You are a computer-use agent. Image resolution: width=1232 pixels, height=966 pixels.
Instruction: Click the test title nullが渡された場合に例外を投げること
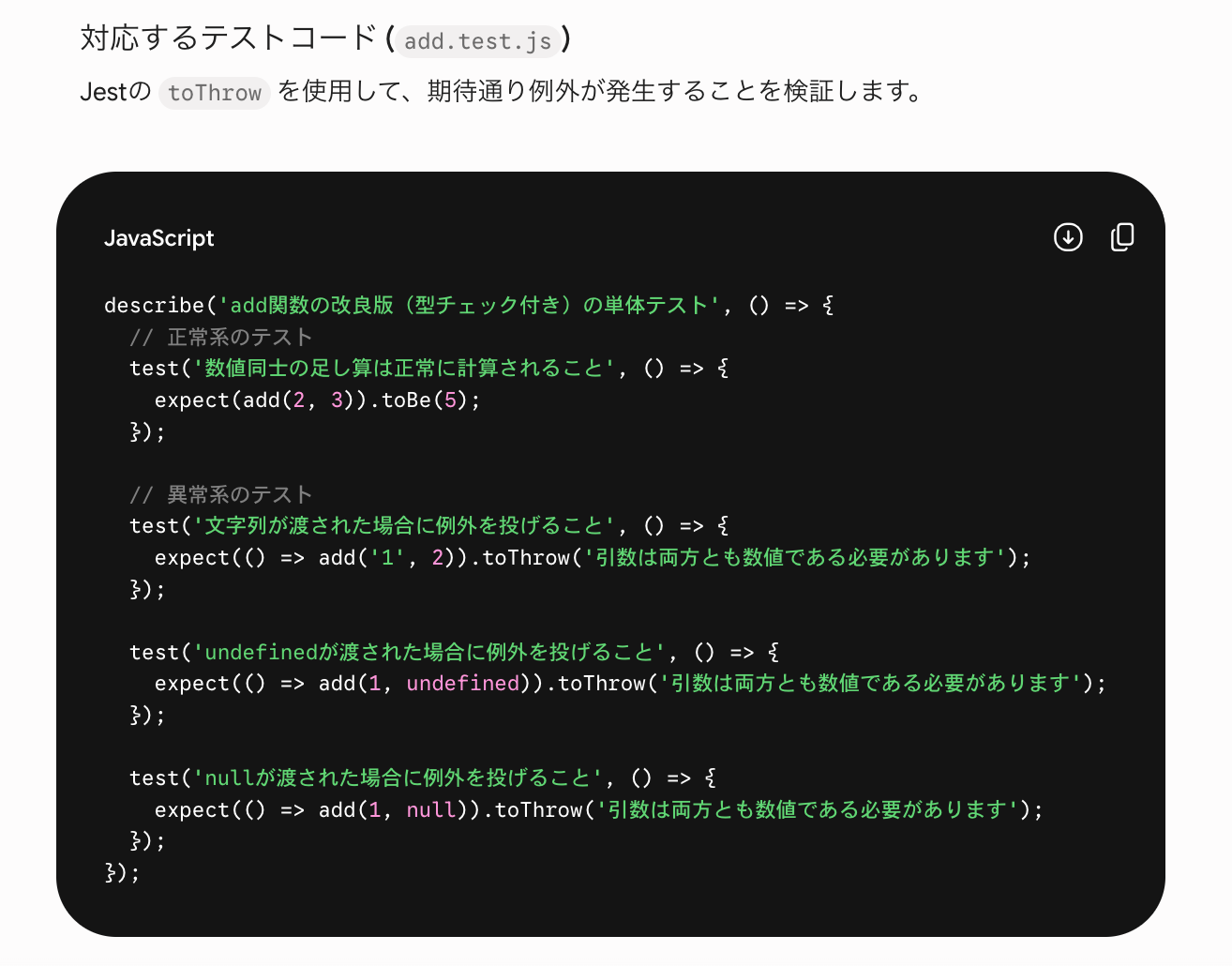[398, 778]
